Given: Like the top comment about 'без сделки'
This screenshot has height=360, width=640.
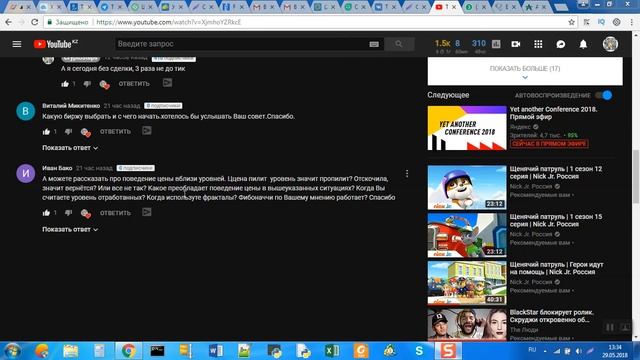Looking at the screenshot, I should click(65, 84).
